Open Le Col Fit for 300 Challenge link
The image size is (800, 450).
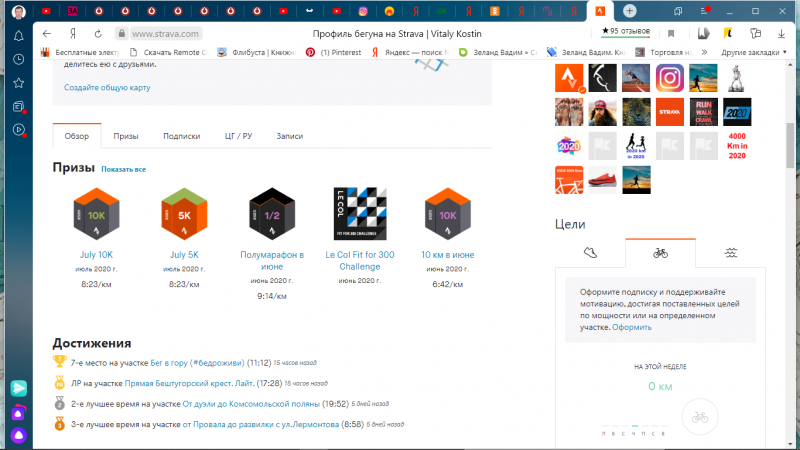[360, 260]
